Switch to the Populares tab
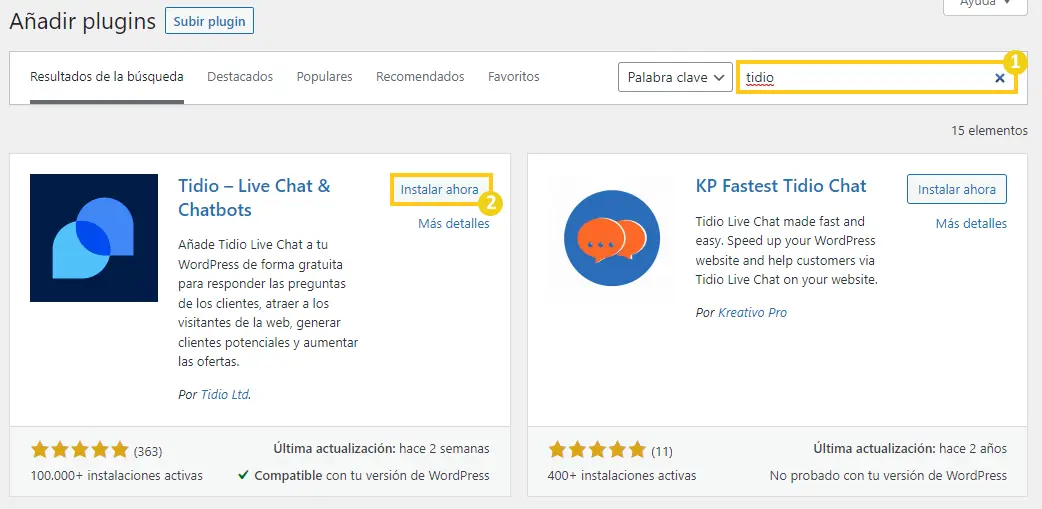Image resolution: width=1042 pixels, height=509 pixels. coord(324,76)
